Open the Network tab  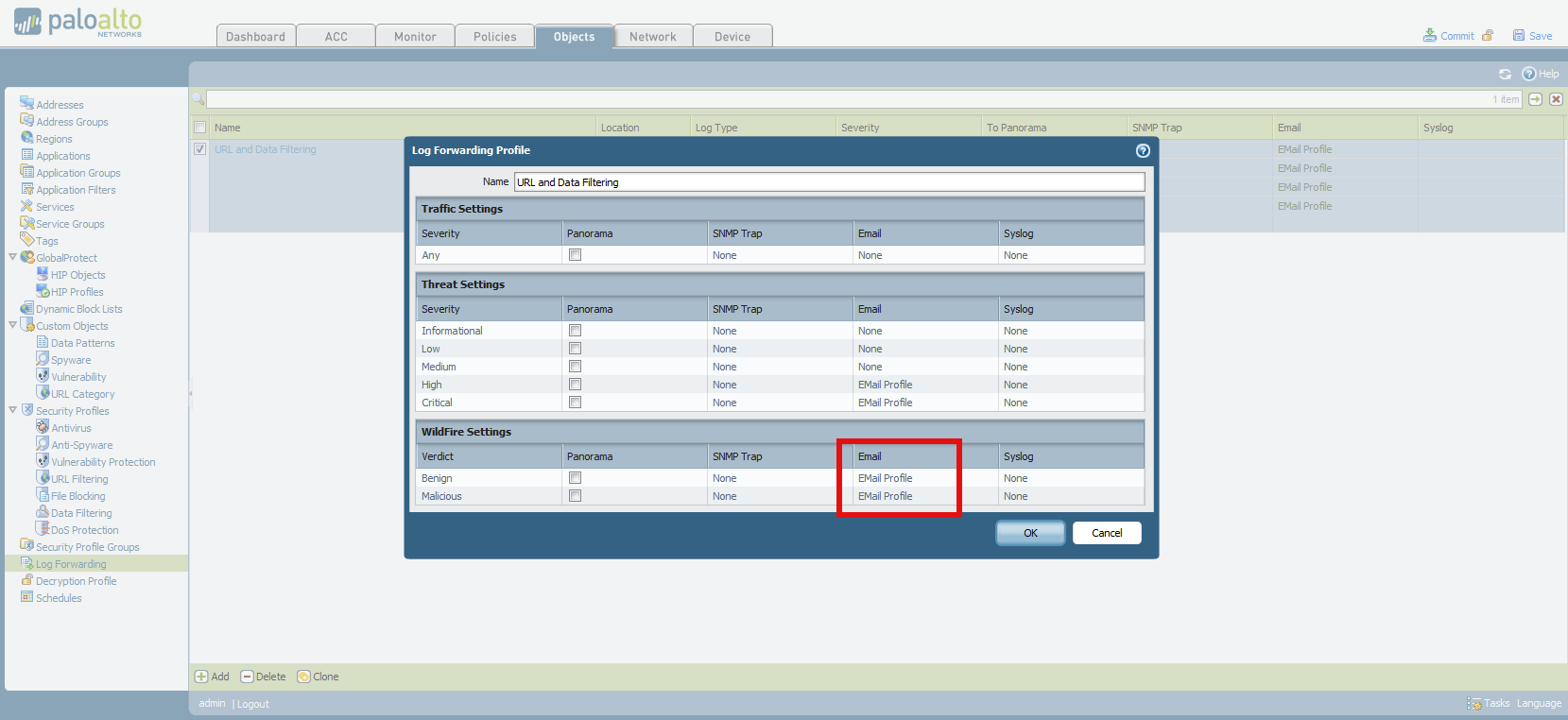click(x=652, y=37)
